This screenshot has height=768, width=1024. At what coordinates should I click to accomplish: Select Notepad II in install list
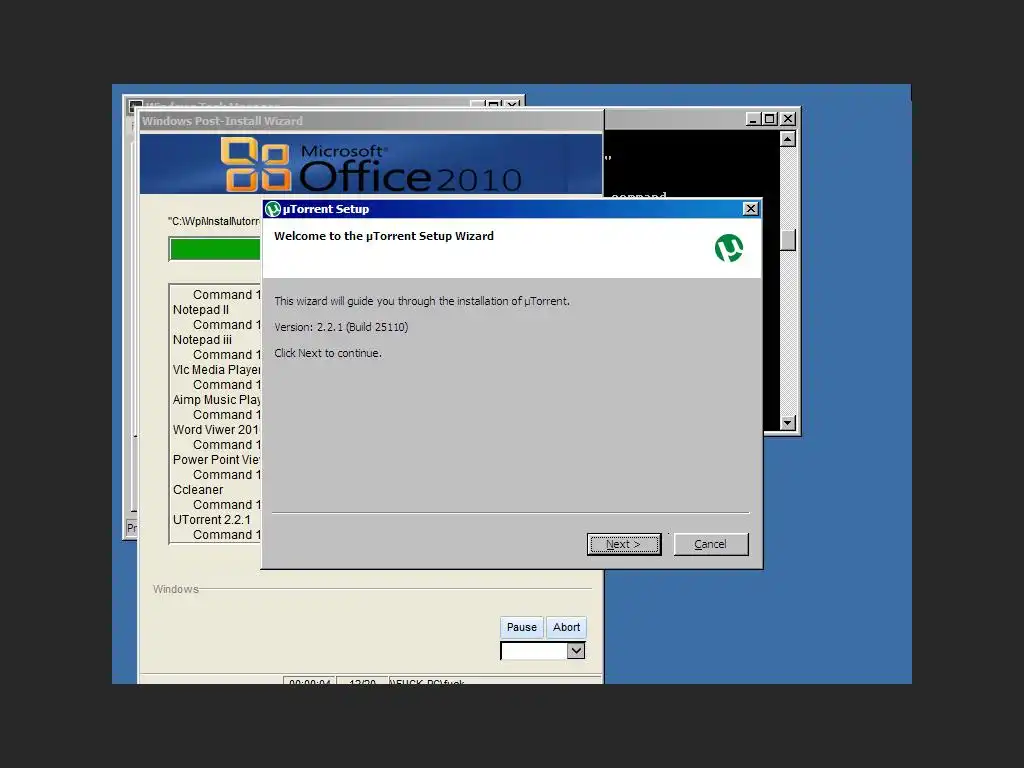(x=200, y=310)
